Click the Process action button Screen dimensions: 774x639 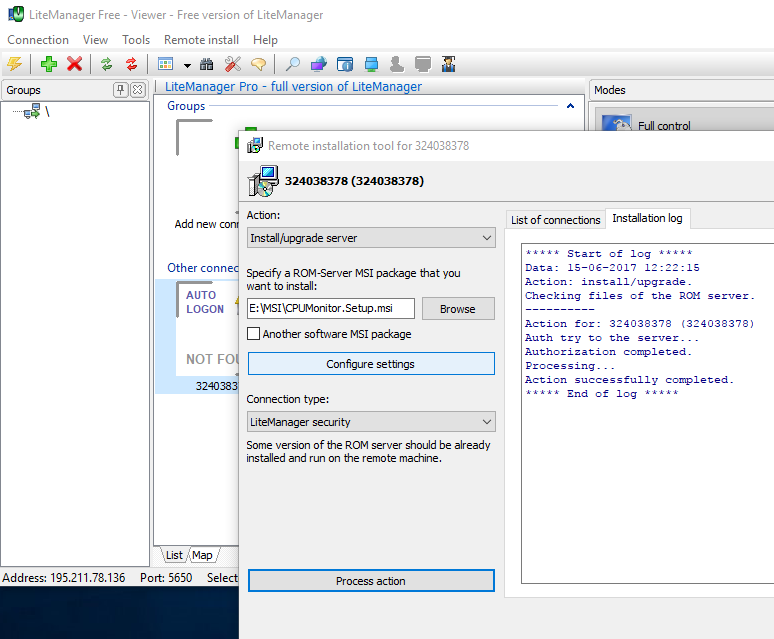(x=371, y=581)
